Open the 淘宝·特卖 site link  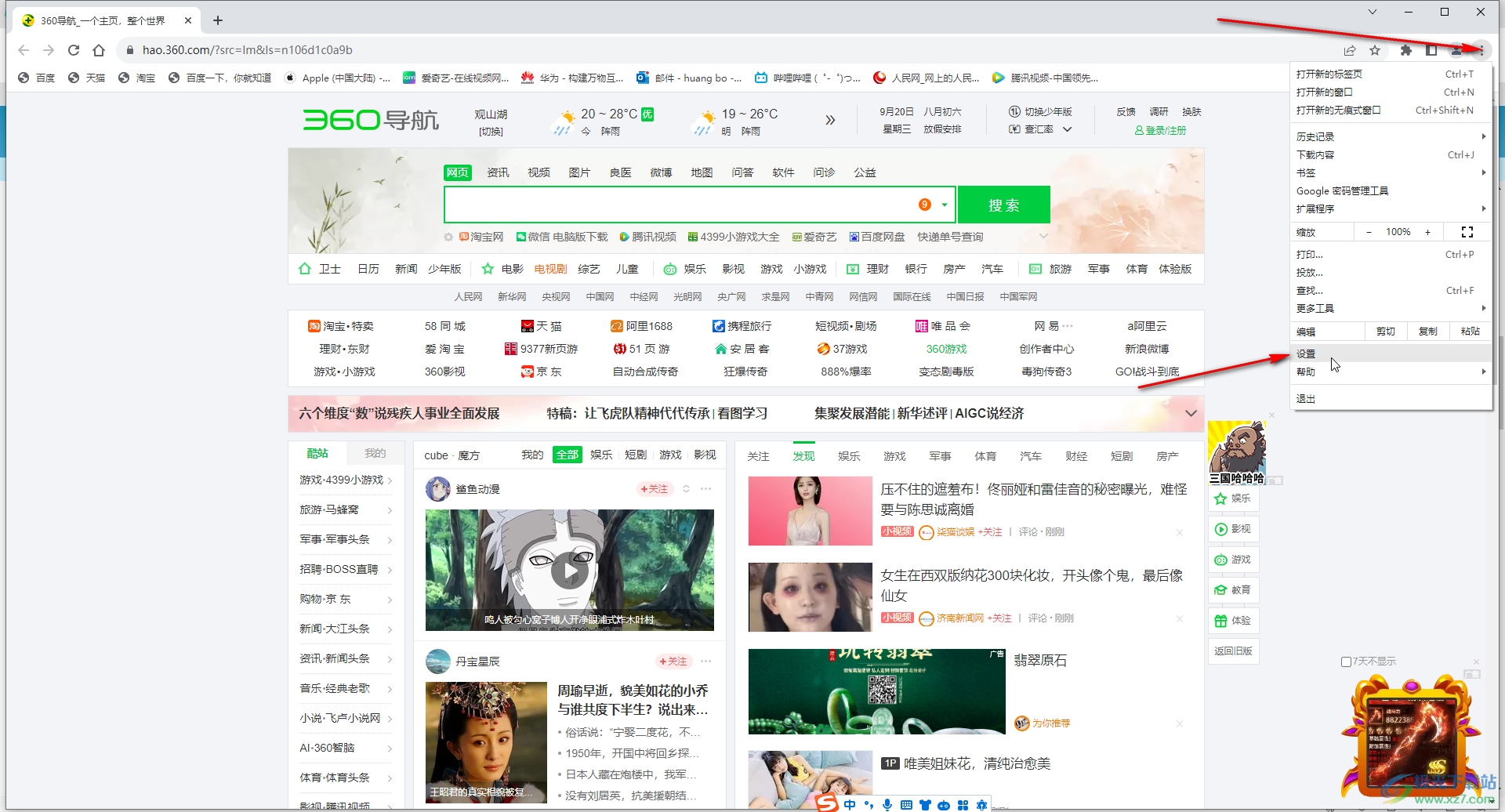[x=341, y=326]
